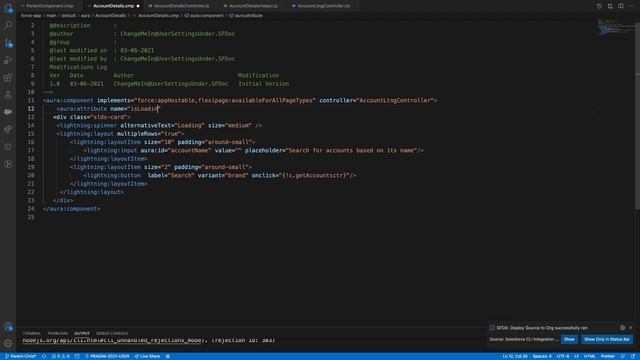Viewport: 640px width, 360px height.
Task: Open the Run and Debug view icon
Action: coord(8,60)
